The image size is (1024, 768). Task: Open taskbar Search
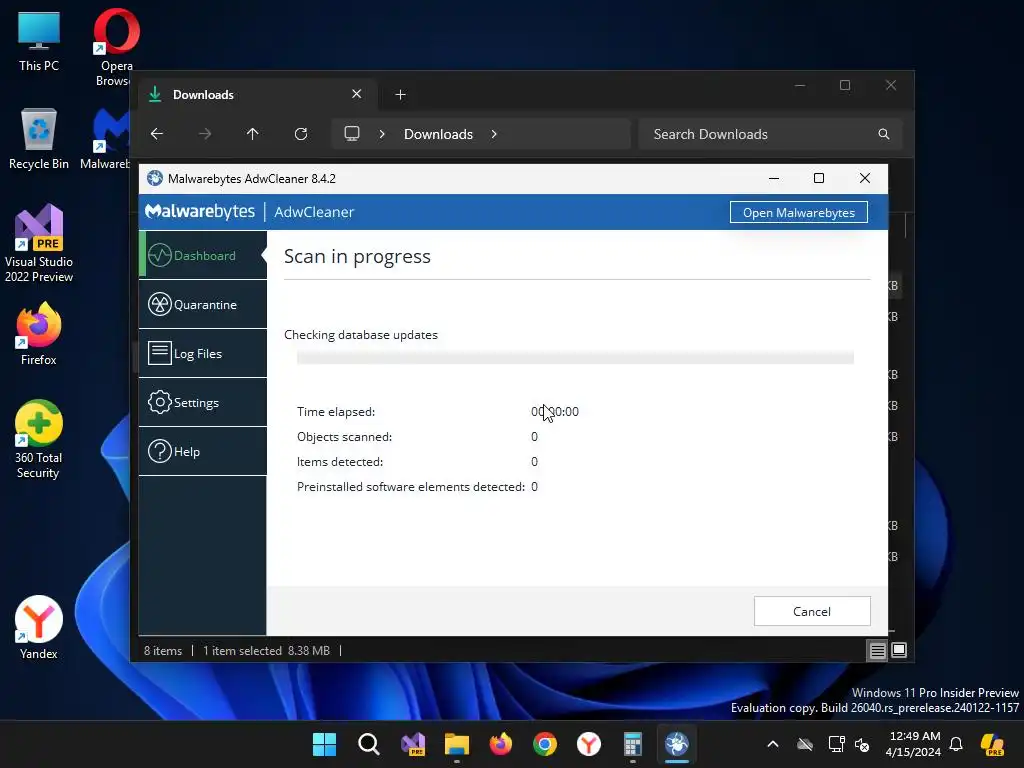(x=369, y=744)
